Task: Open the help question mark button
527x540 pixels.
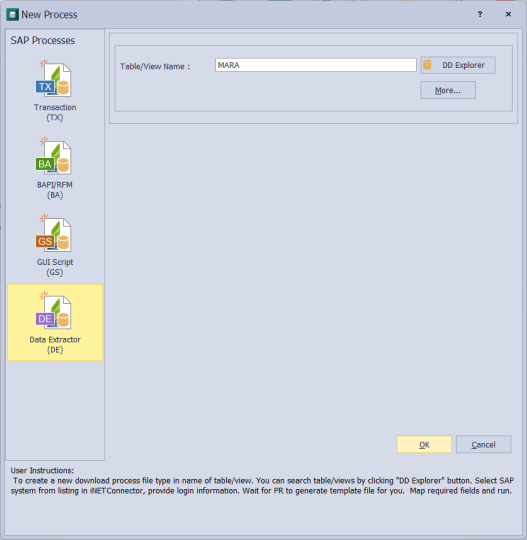Action: pos(480,14)
